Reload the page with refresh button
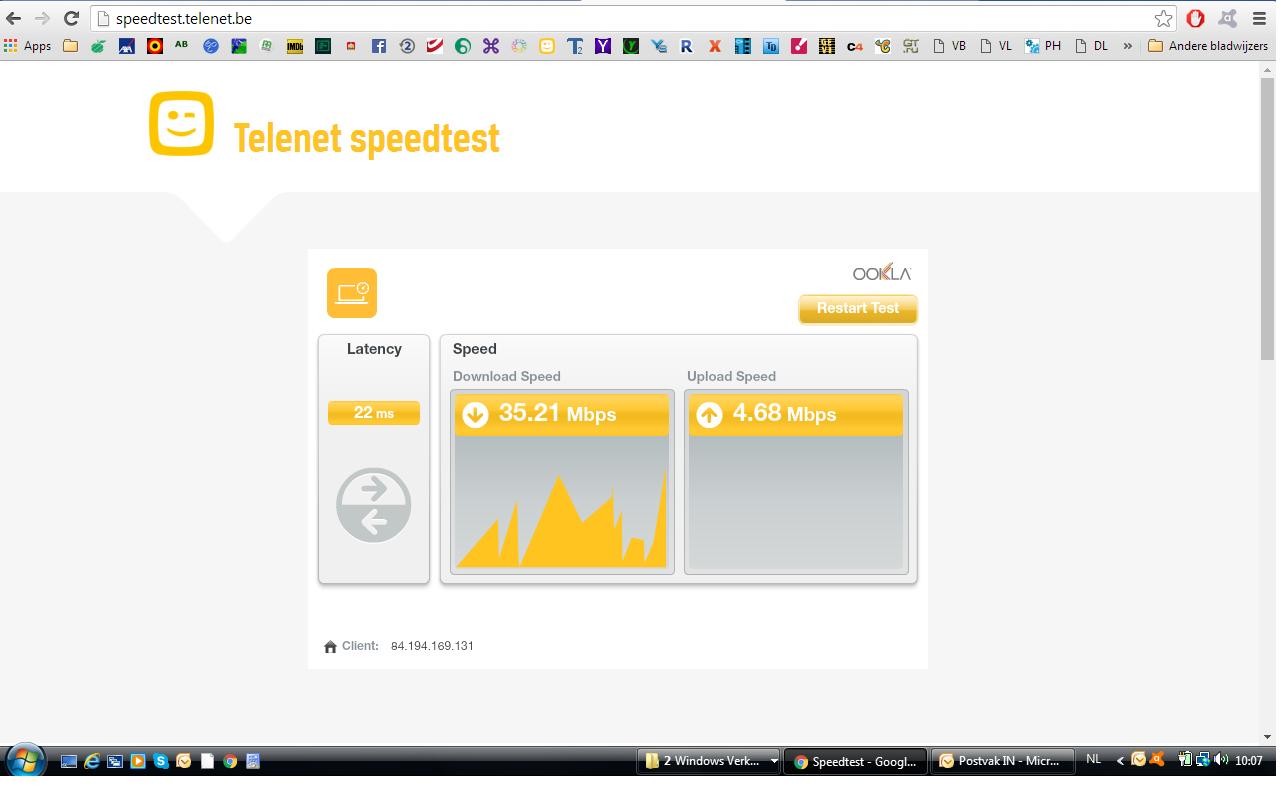 click(x=71, y=18)
